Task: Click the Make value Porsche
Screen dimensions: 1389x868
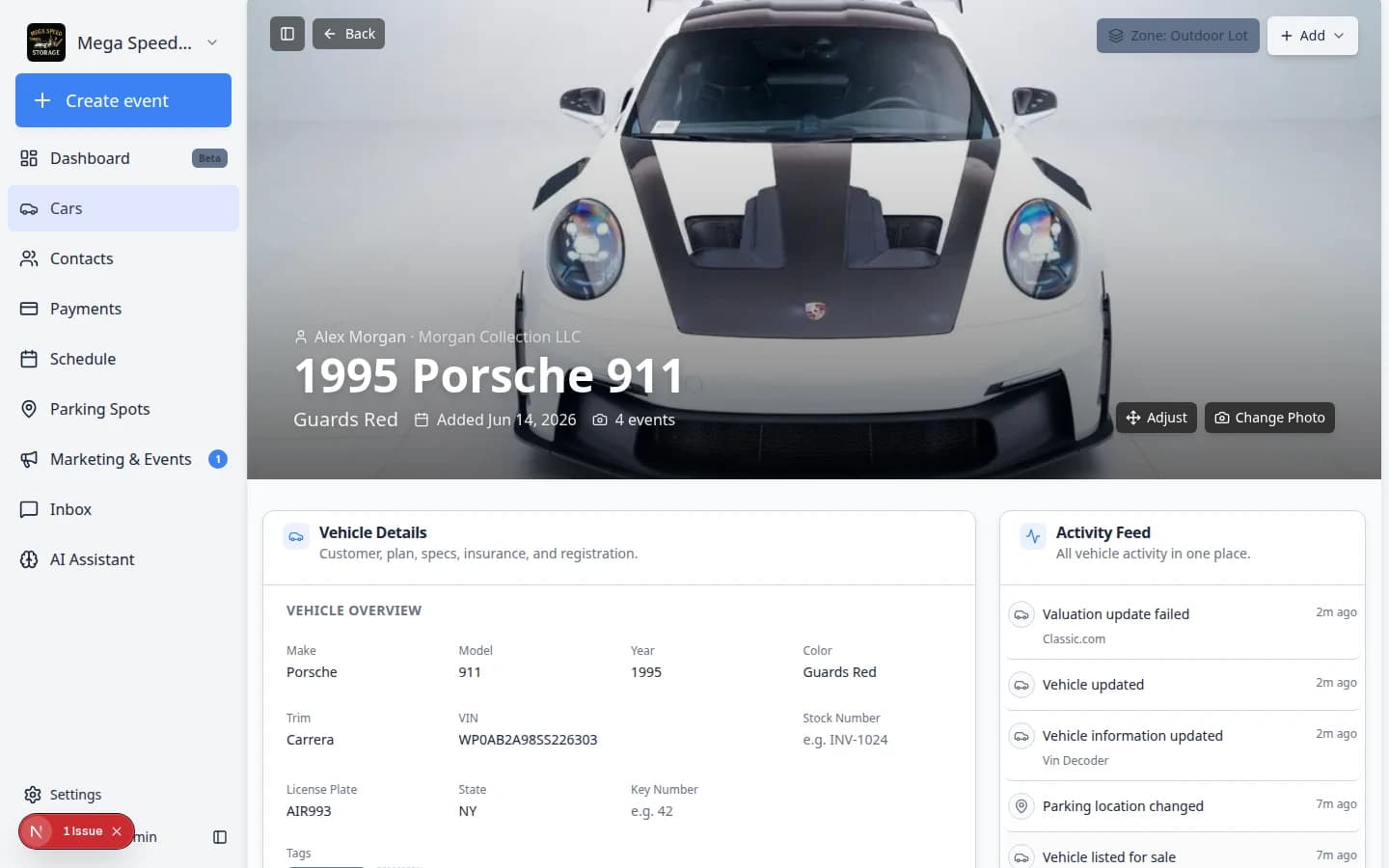Action: coord(312,672)
